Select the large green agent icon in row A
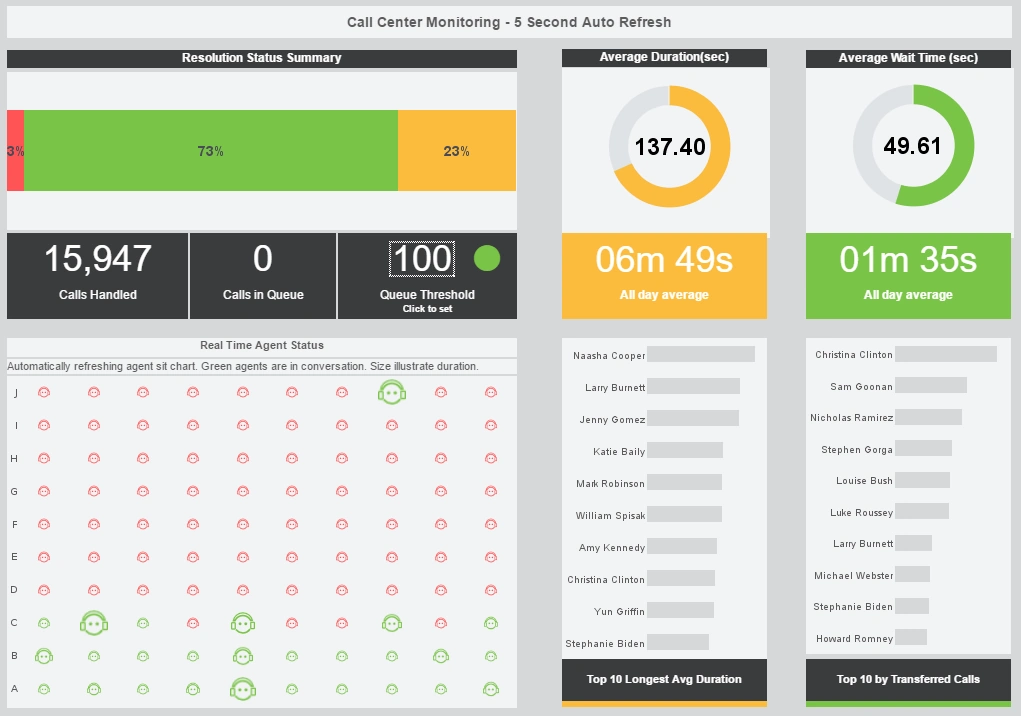 [x=243, y=688]
